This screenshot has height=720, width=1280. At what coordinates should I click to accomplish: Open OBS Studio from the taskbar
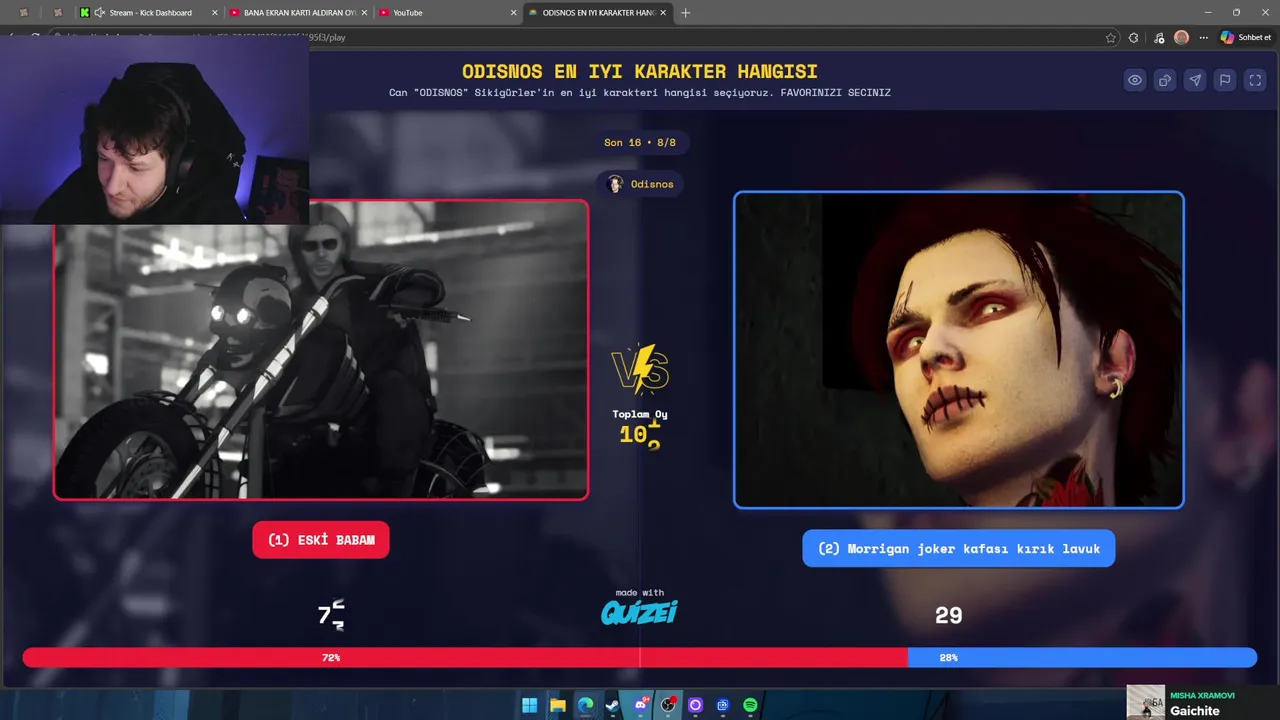(668, 705)
